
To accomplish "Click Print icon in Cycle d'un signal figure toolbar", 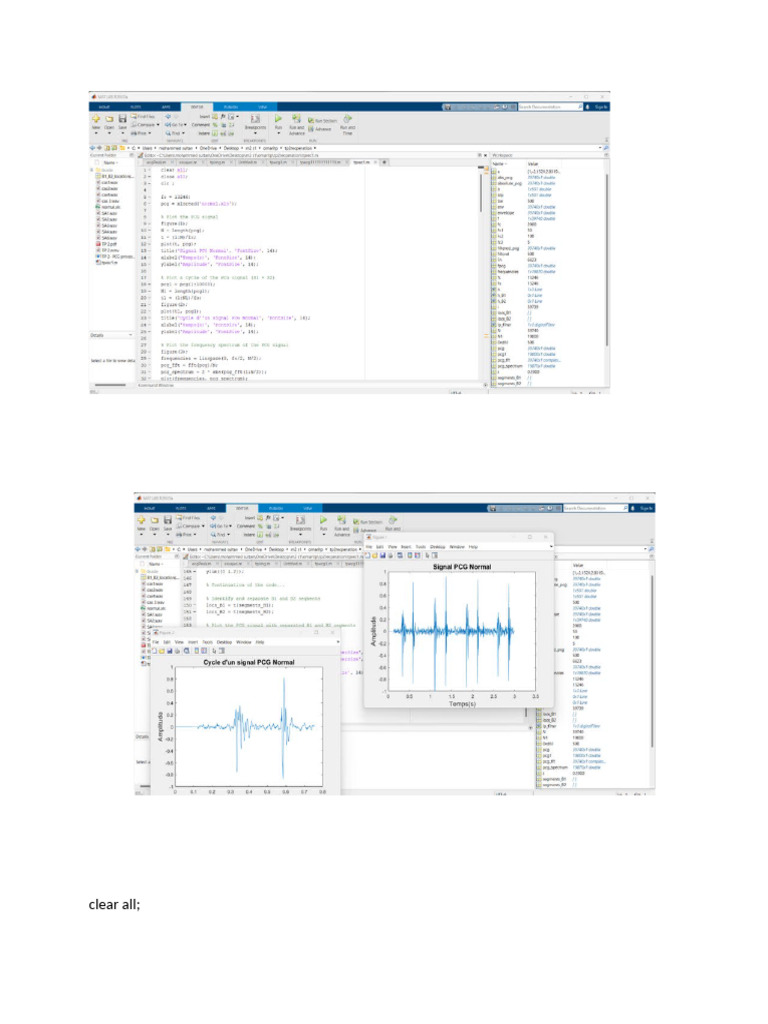I will click(177, 651).
